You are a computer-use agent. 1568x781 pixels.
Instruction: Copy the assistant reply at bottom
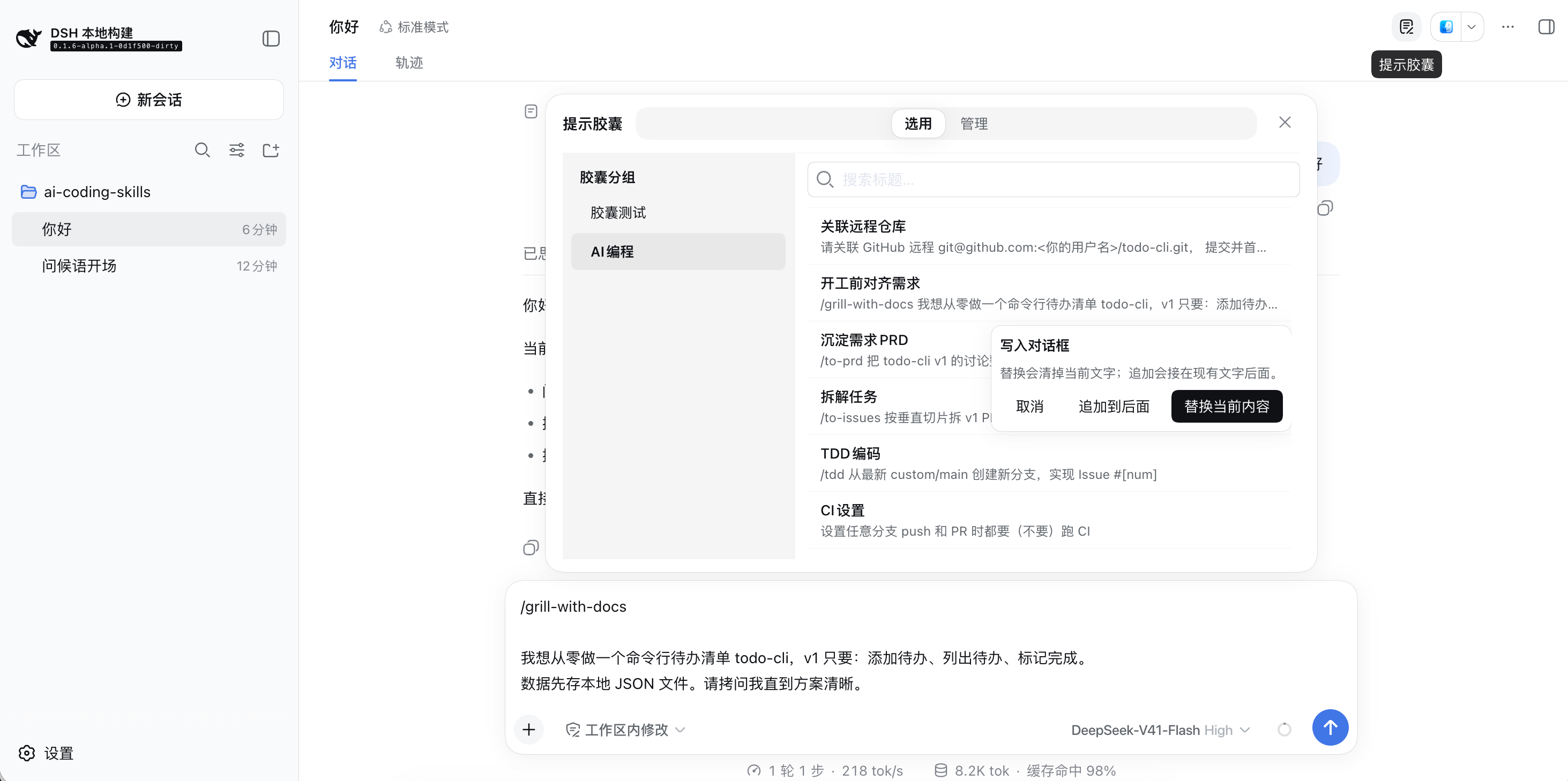[531, 547]
